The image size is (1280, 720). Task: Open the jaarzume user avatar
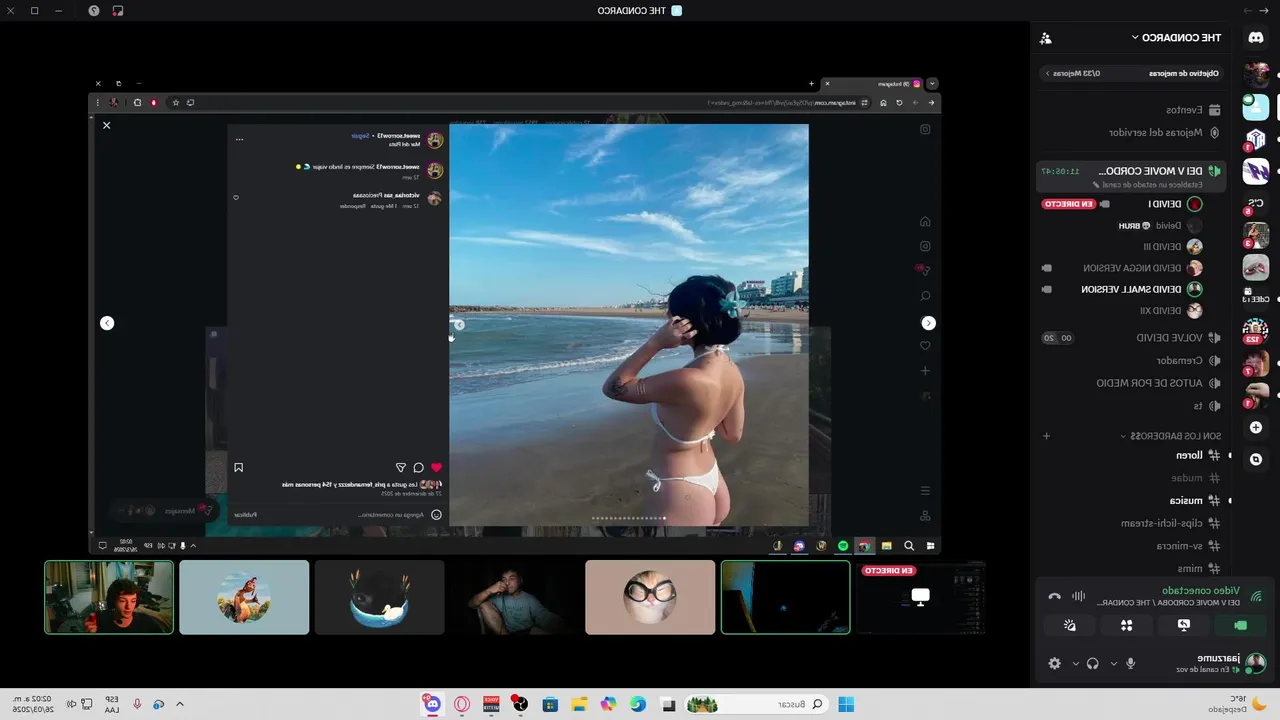click(1256, 663)
